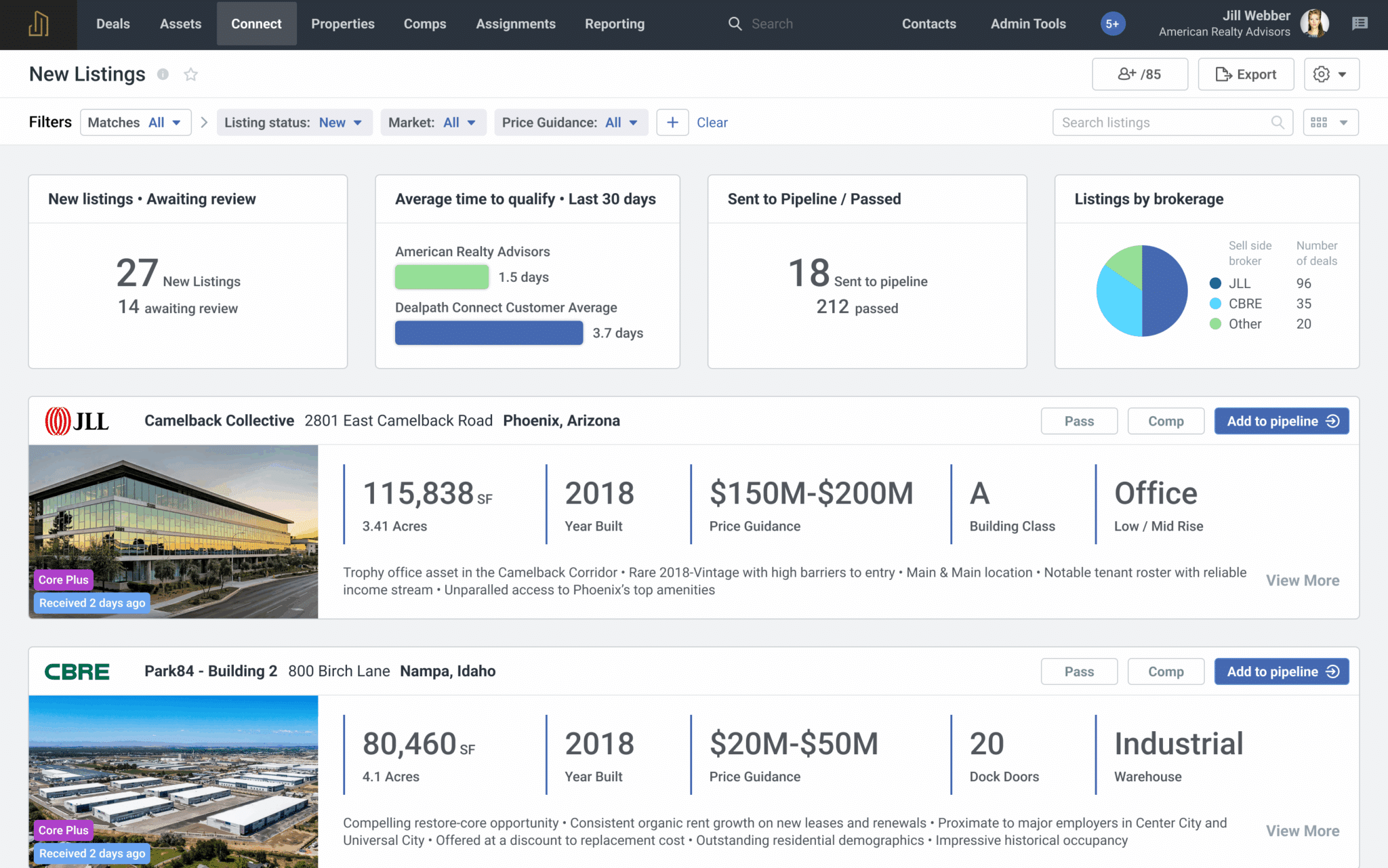
Task: Click the info tooltip beside New Listings title
Action: 163,75
